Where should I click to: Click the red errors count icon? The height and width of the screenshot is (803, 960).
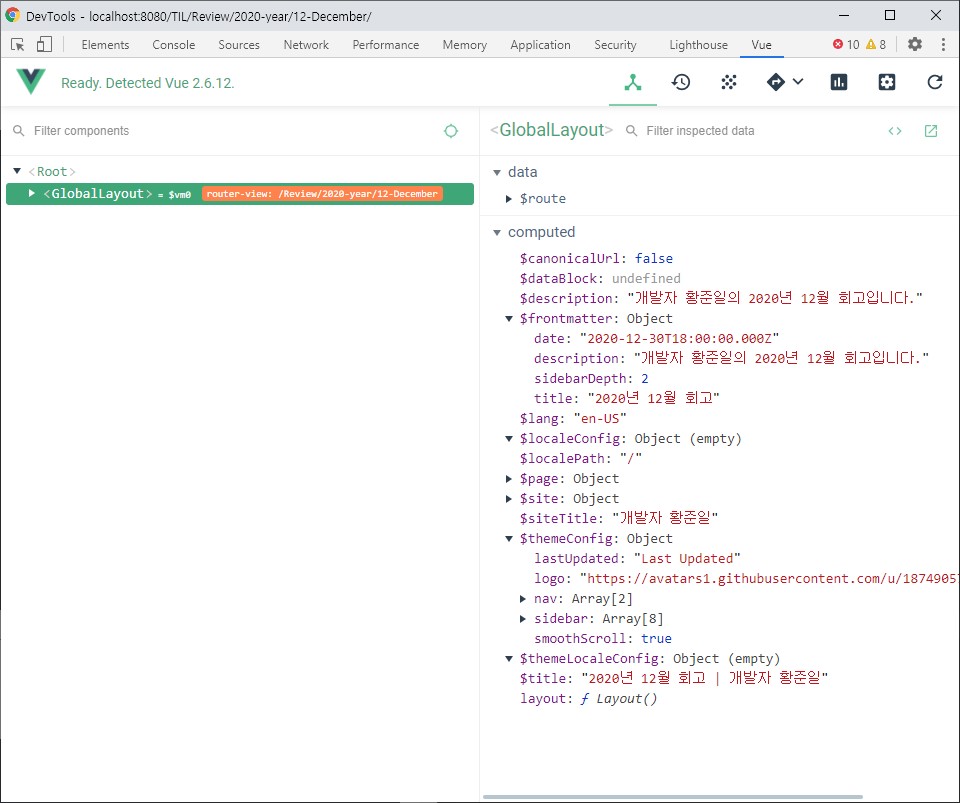838,44
